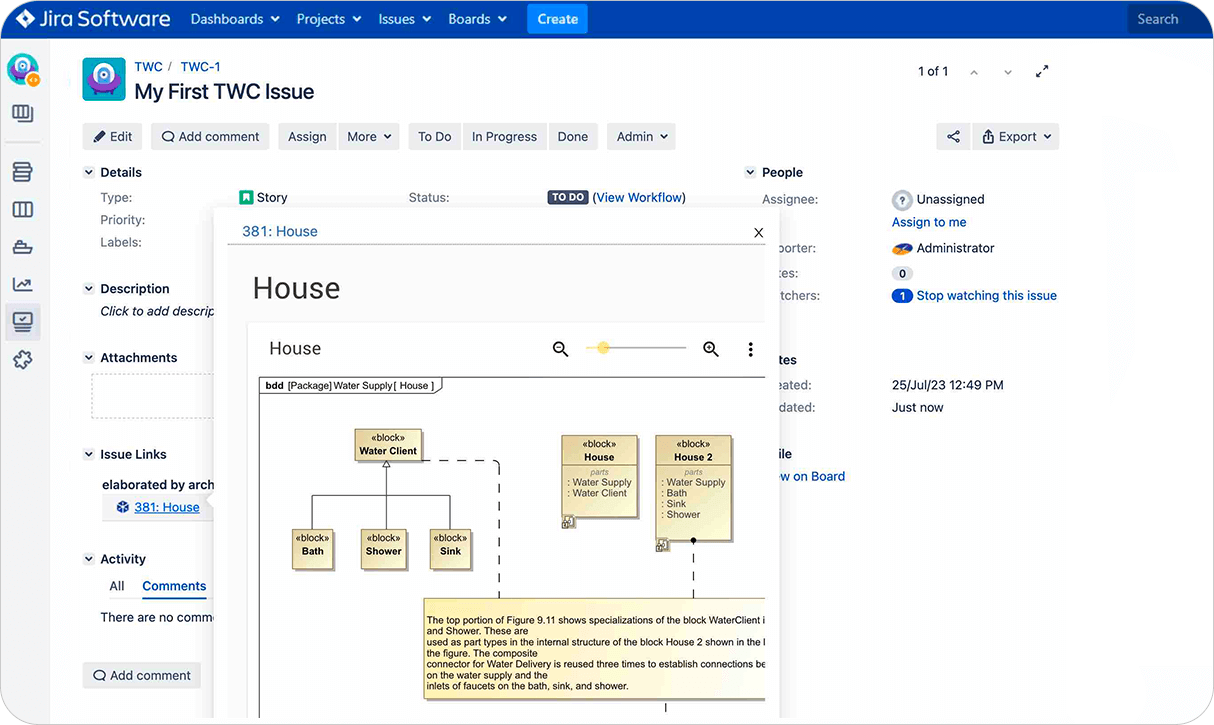Open the More actions dropdown
The height and width of the screenshot is (725, 1214).
point(369,136)
